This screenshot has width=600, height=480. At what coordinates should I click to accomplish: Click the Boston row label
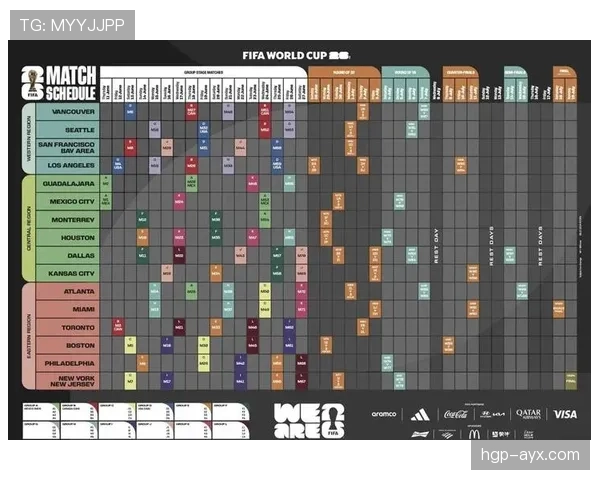pos(68,345)
